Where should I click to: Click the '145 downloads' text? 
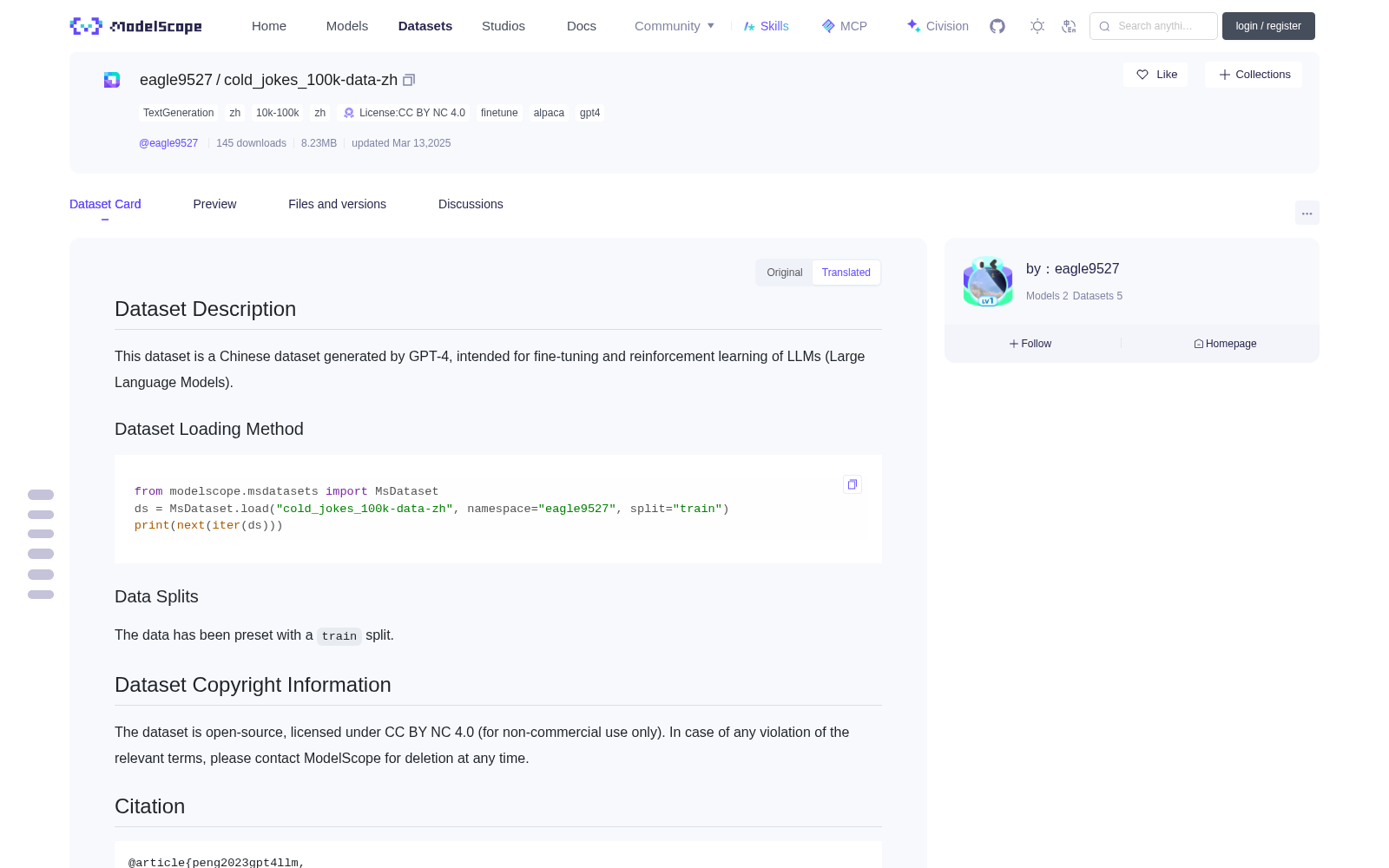tap(251, 143)
